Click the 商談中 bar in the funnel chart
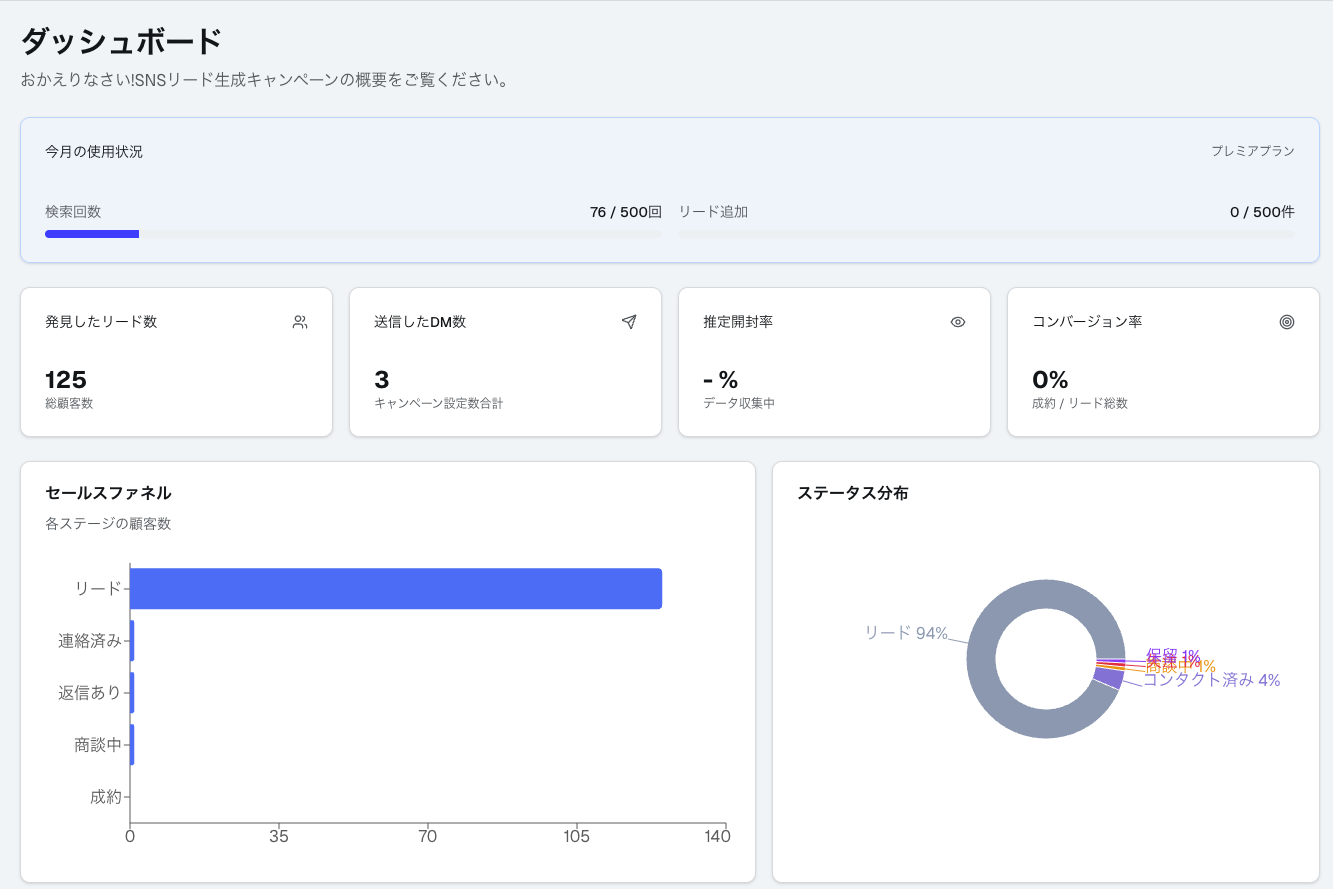The width and height of the screenshot is (1333, 889). tap(132, 745)
